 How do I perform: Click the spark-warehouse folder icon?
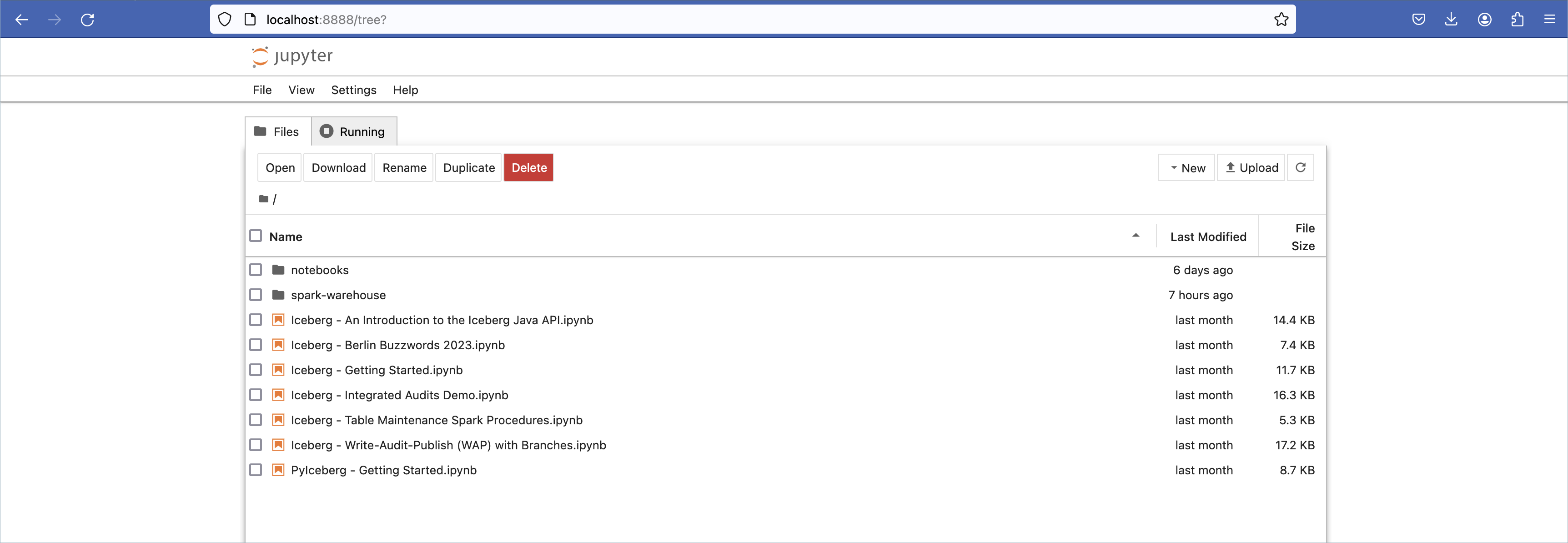tap(278, 295)
